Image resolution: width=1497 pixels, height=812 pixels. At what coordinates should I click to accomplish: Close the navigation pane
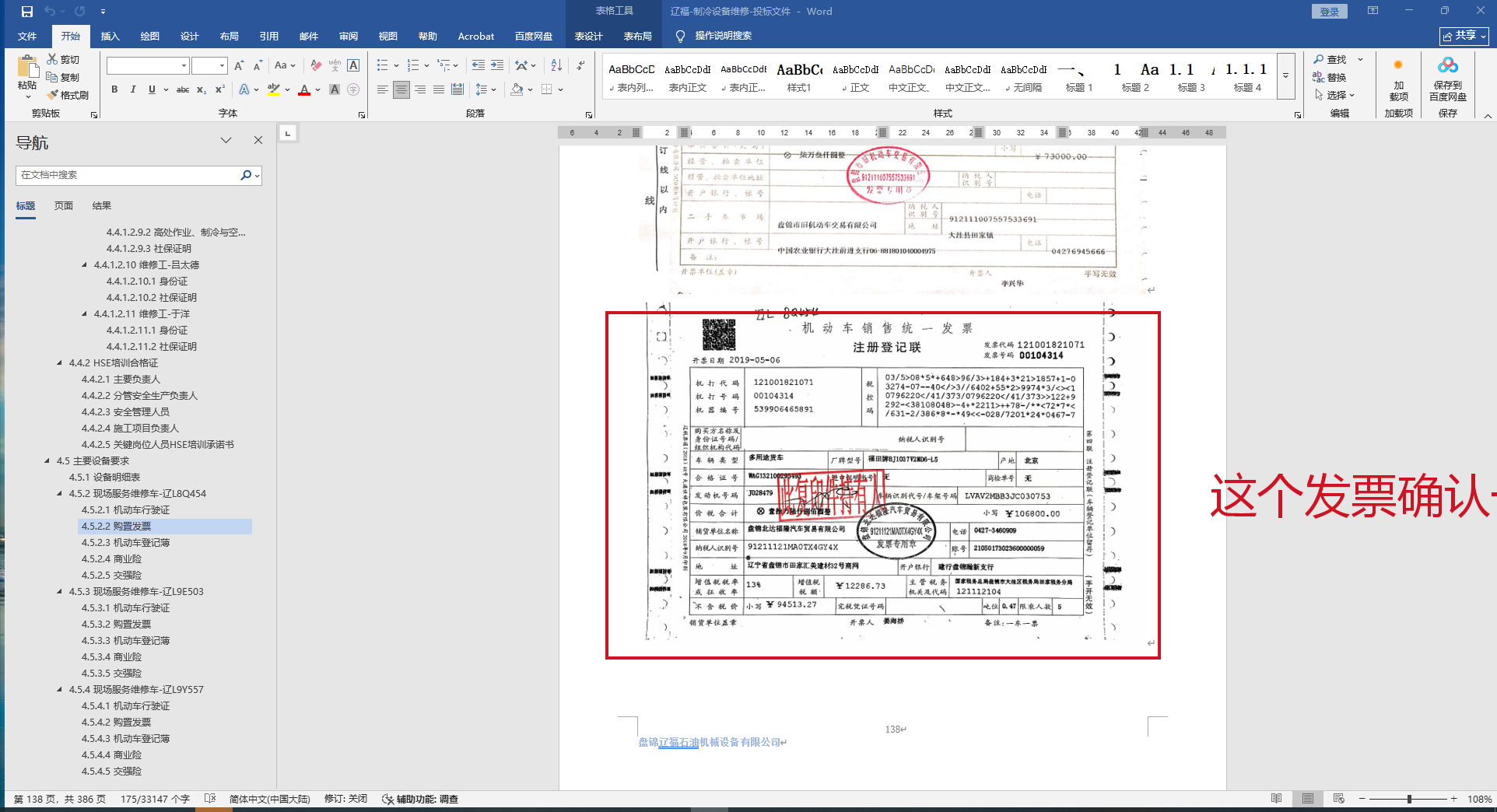(x=258, y=140)
